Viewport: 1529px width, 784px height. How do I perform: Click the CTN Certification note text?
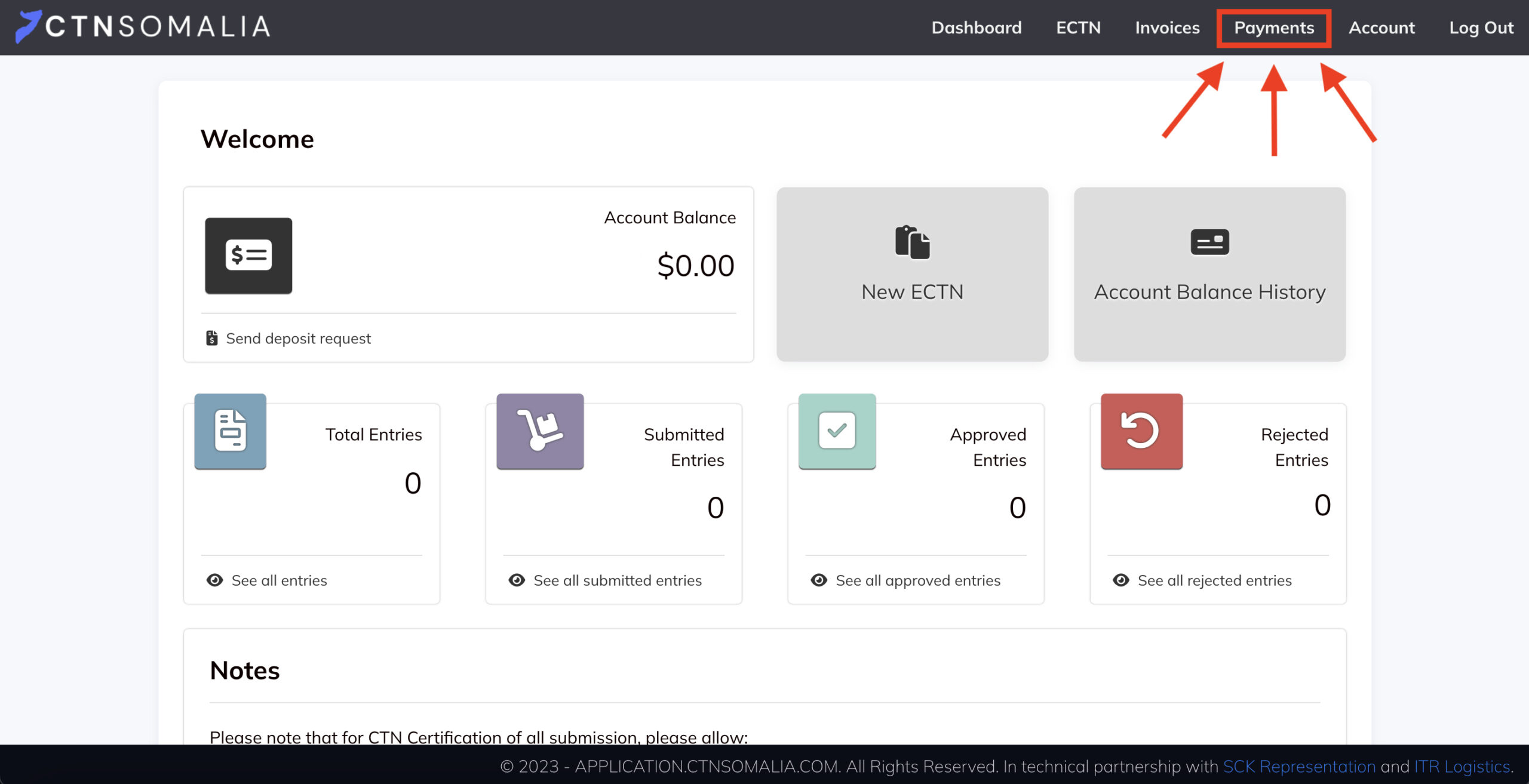tap(478, 737)
